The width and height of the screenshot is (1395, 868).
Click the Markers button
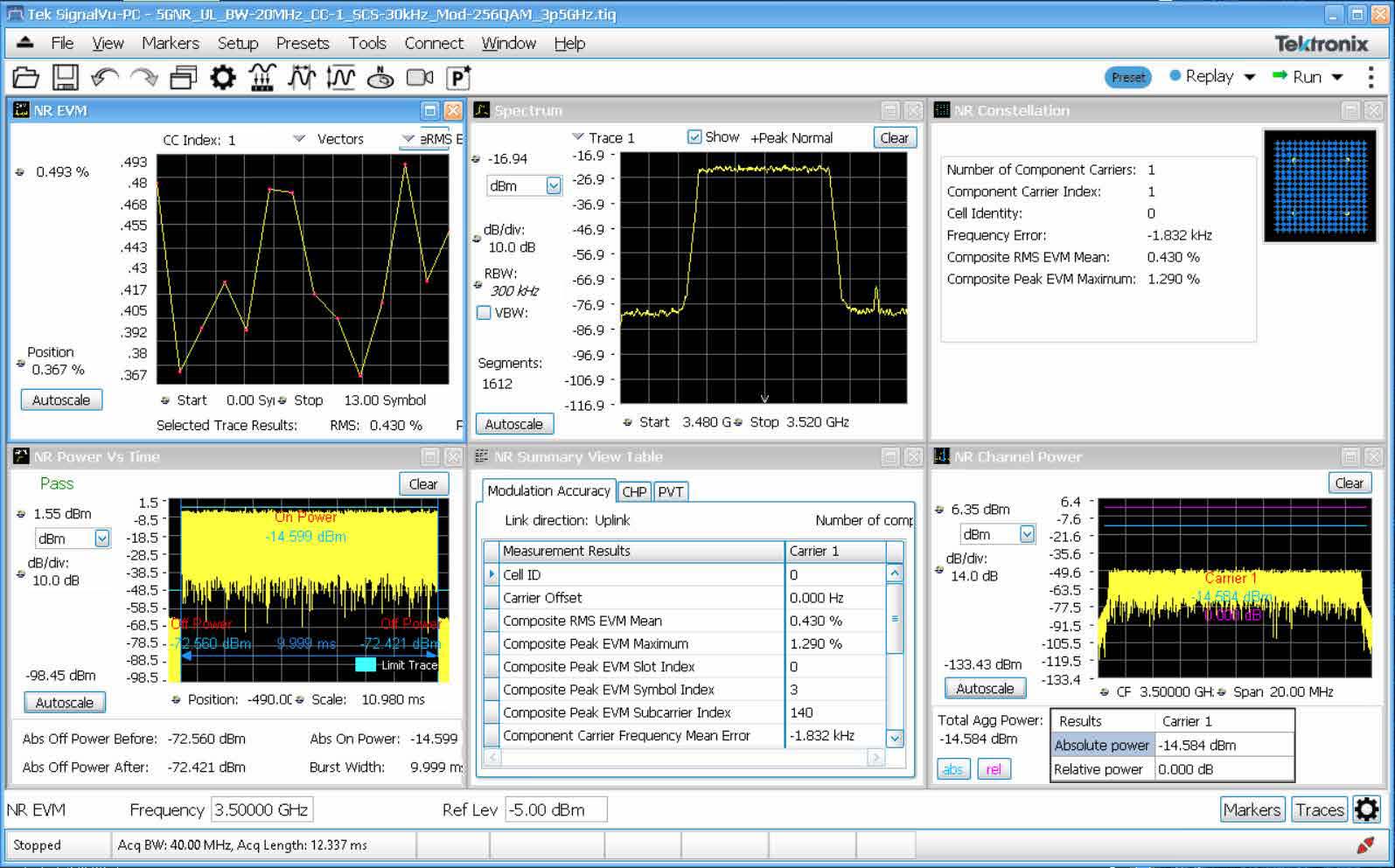click(x=1252, y=809)
